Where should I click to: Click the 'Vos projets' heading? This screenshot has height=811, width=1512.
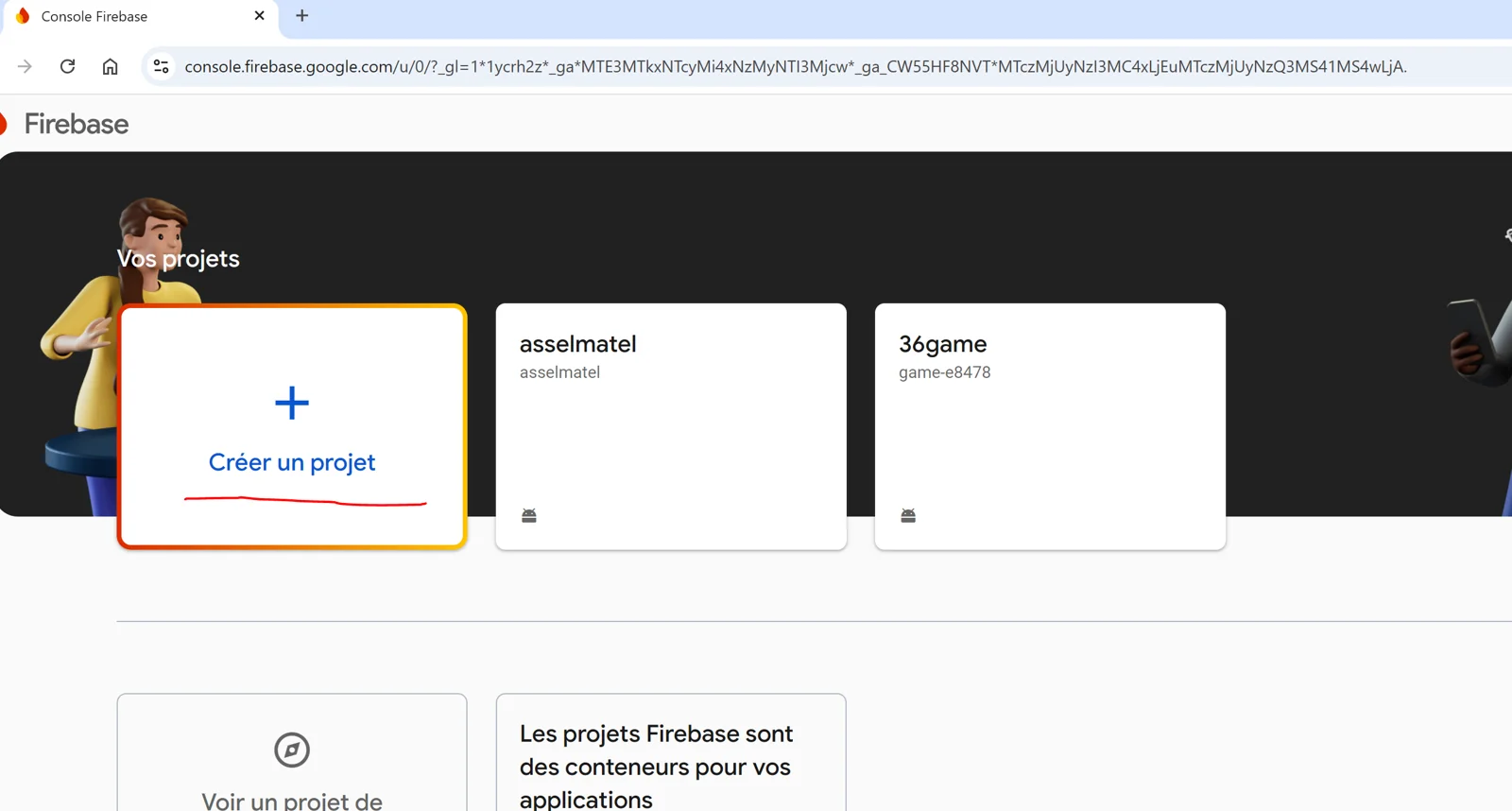click(179, 258)
